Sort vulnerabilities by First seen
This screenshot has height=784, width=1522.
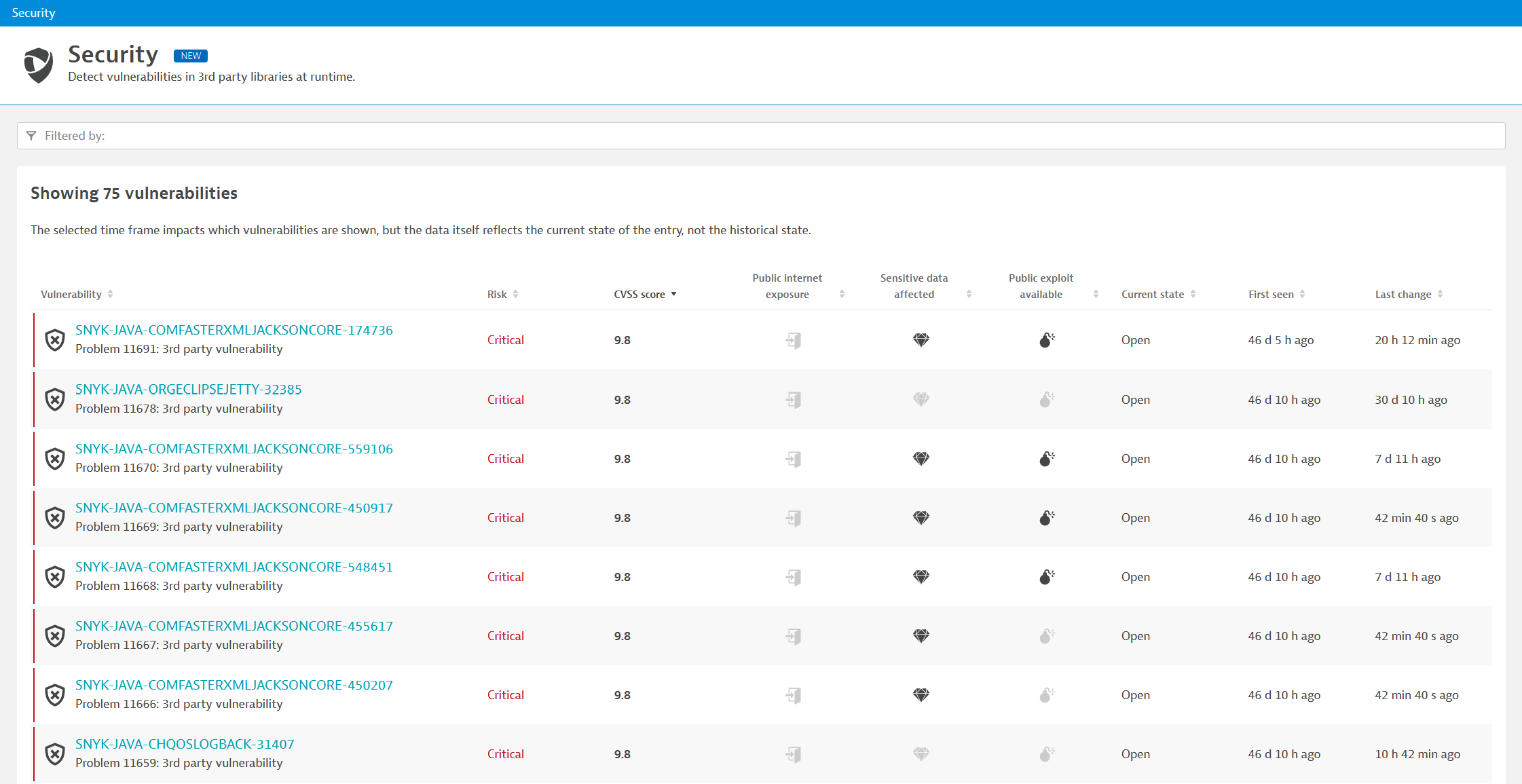(x=1302, y=294)
